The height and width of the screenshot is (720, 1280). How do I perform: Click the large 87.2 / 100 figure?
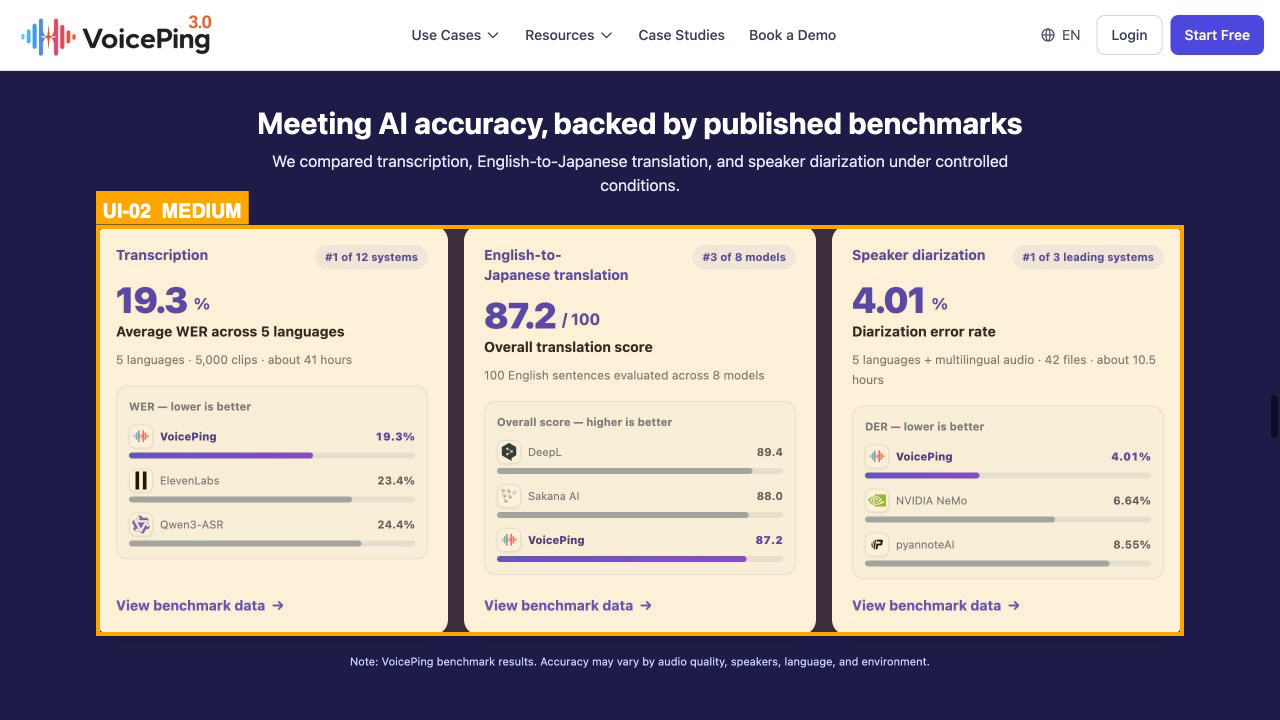[x=542, y=317]
